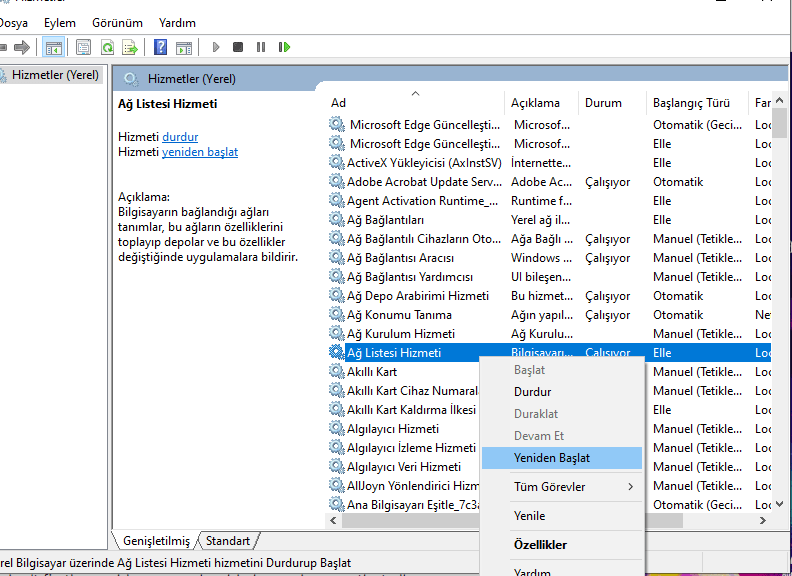Click the Pause Service toolbar icon
Image resolution: width=792 pixels, height=576 pixels.
(x=261, y=47)
